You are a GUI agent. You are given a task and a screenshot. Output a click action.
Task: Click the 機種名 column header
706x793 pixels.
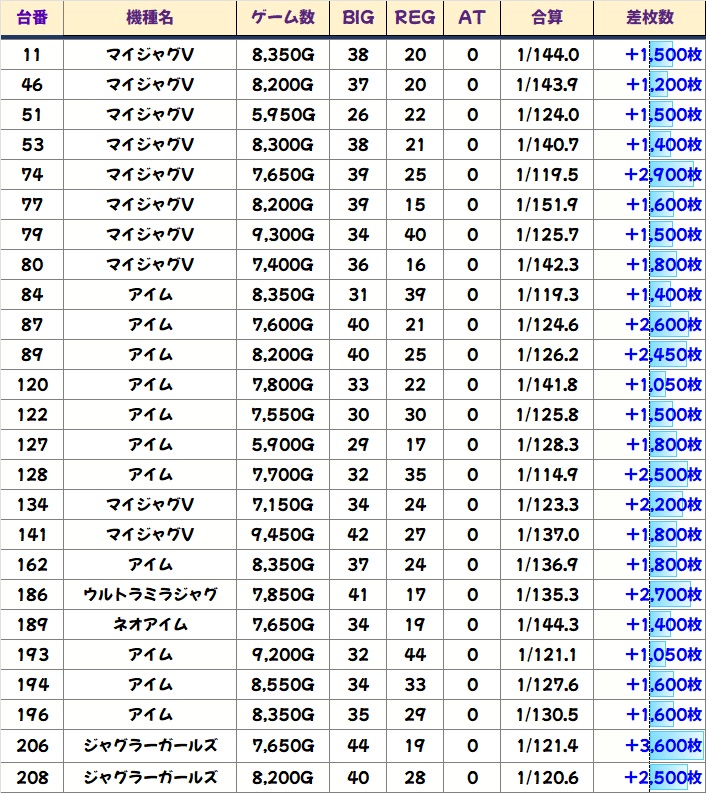point(150,18)
